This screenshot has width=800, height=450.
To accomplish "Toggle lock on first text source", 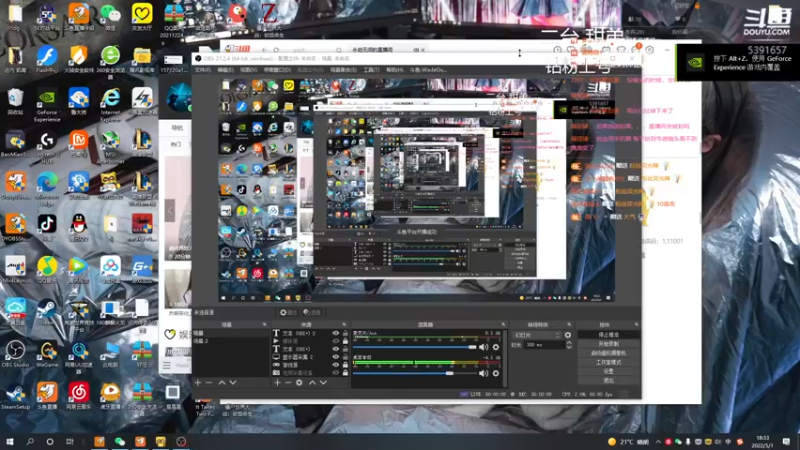I will 345,333.
